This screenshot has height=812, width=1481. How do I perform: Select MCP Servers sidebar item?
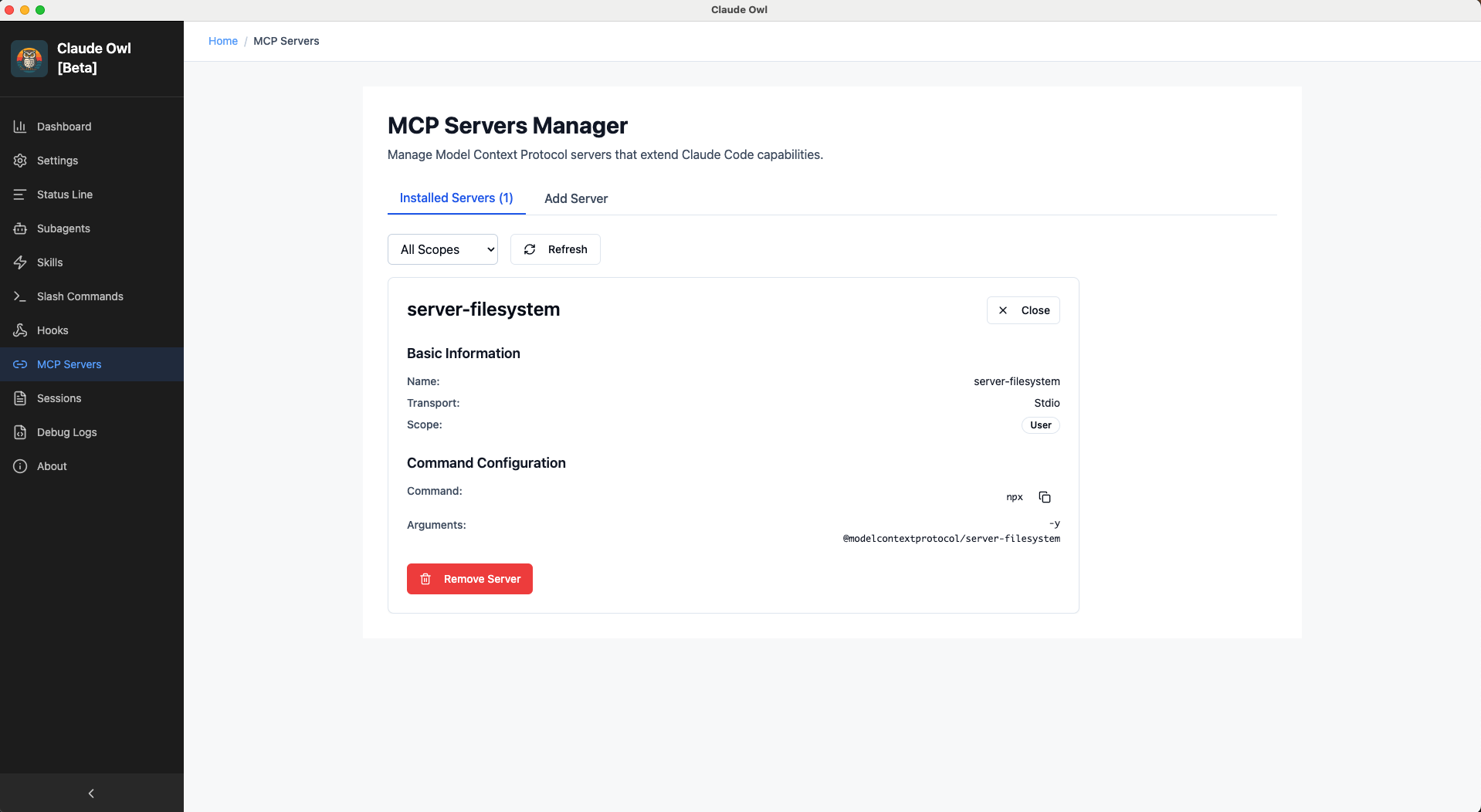92,364
